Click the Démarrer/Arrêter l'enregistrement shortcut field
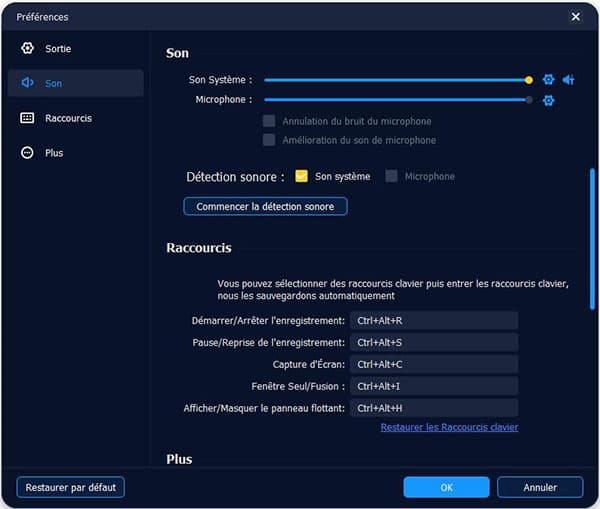This screenshot has height=509, width=600. (x=433, y=320)
